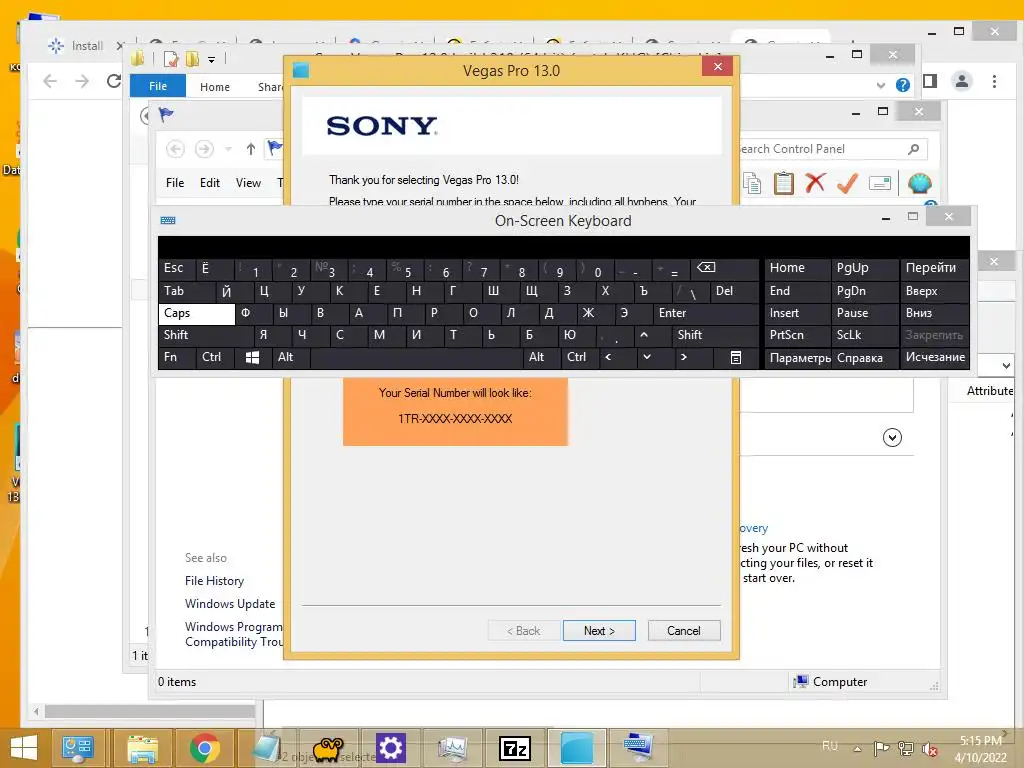Click the PgUp key
The width and height of the screenshot is (1024, 768).
click(865, 268)
